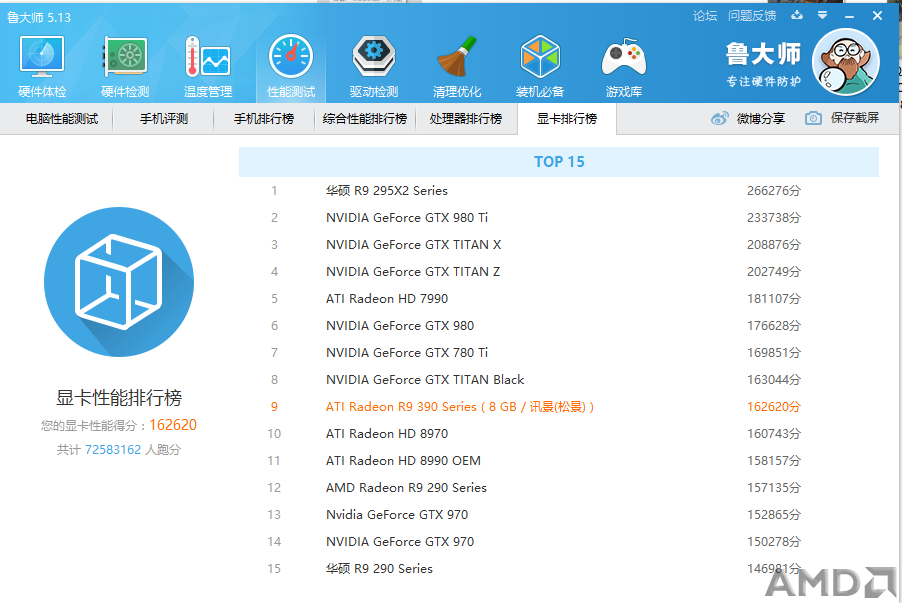902x603 pixels.
Task: Click the 微博分享 Weibo icon
Action: click(720, 119)
